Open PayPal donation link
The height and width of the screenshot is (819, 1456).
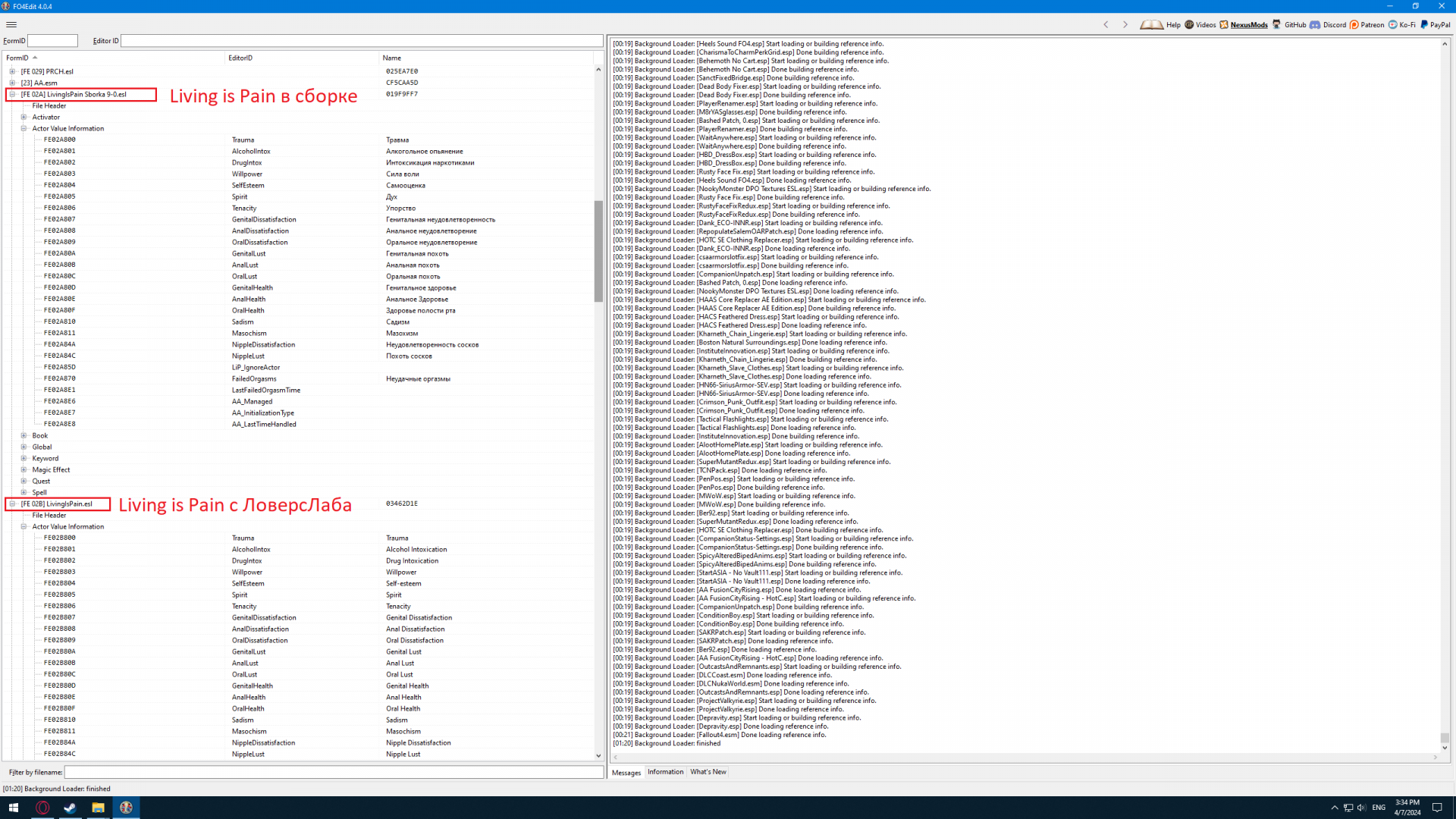pyautogui.click(x=1435, y=24)
